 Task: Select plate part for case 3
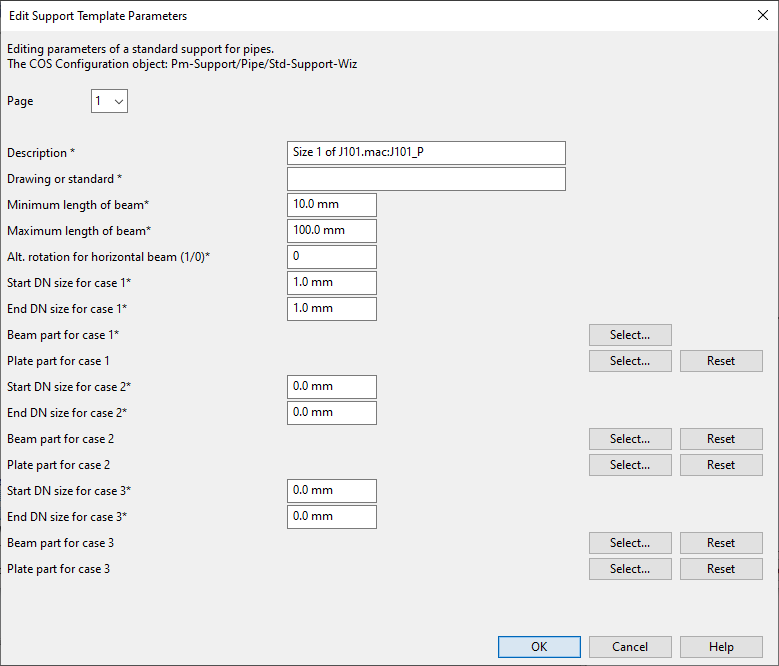pos(630,569)
